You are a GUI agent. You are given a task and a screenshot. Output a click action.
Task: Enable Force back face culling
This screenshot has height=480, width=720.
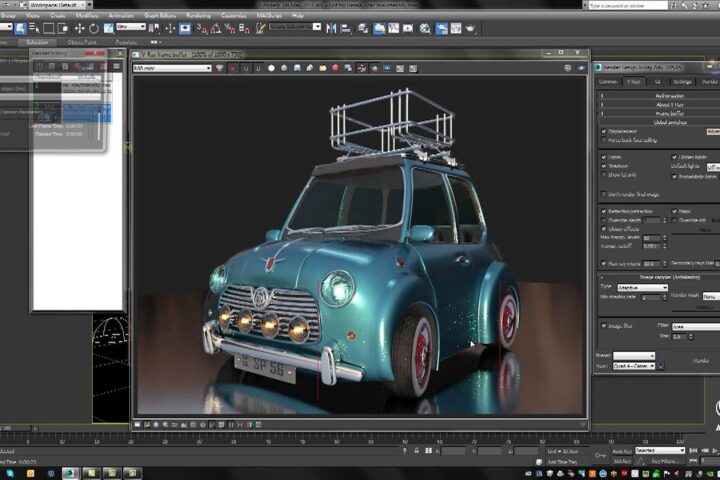[x=604, y=140]
